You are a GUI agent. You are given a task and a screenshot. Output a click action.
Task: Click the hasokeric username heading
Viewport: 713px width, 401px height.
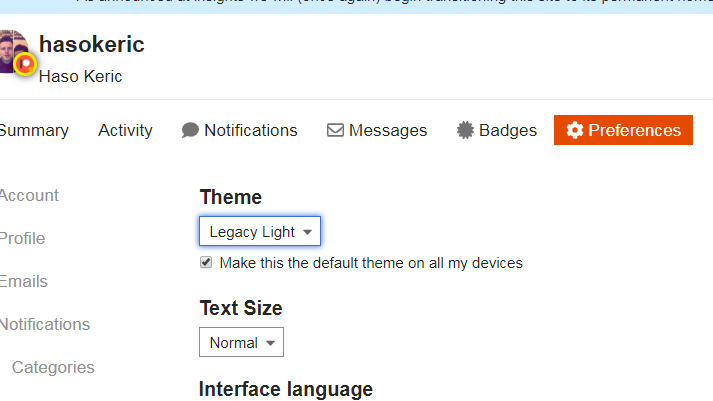92,45
